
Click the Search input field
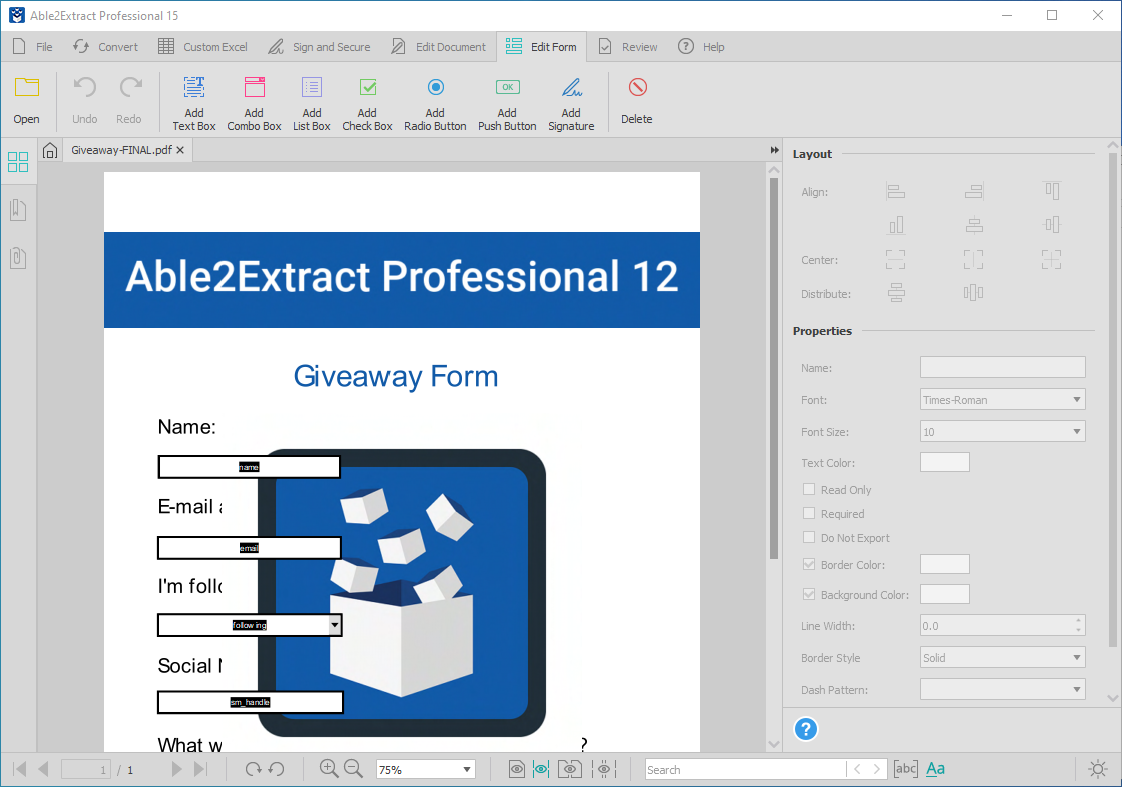click(745, 770)
